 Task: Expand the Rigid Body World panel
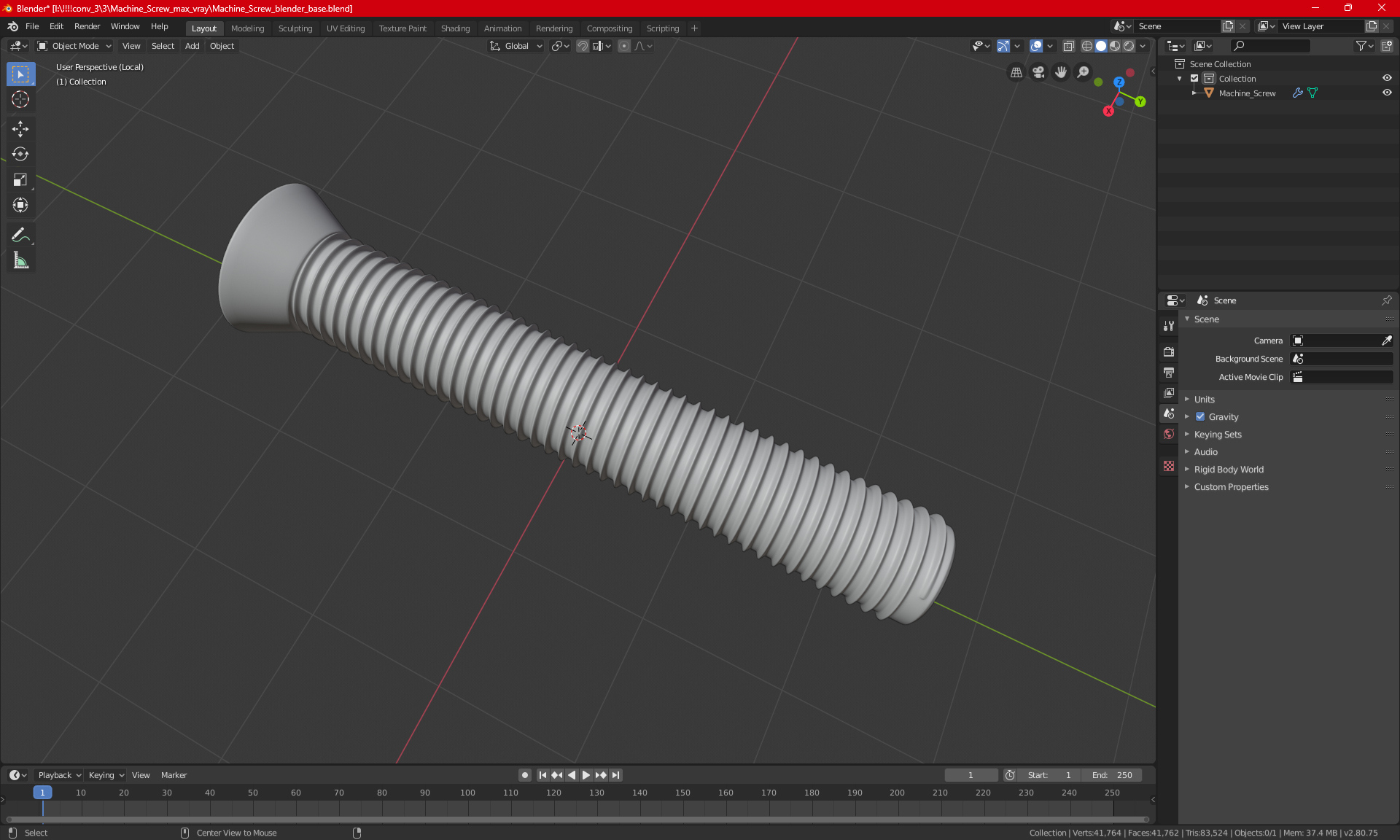1229,470
